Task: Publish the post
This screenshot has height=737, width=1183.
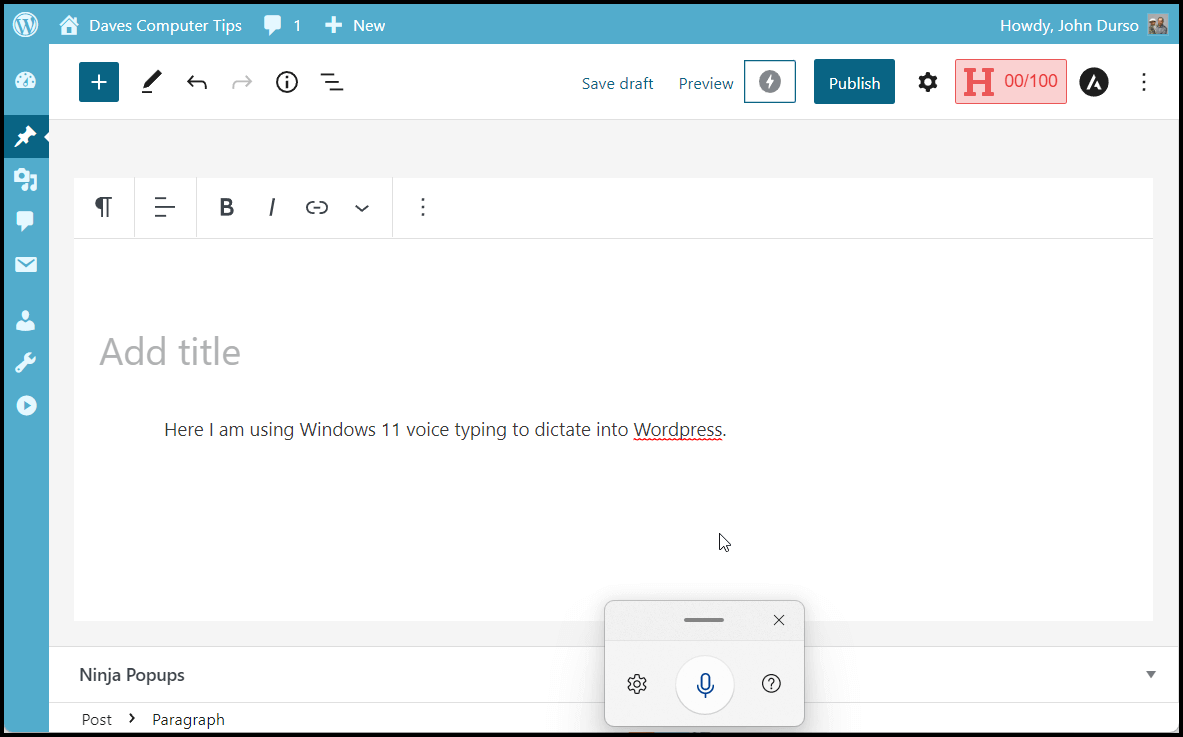Action: [854, 81]
